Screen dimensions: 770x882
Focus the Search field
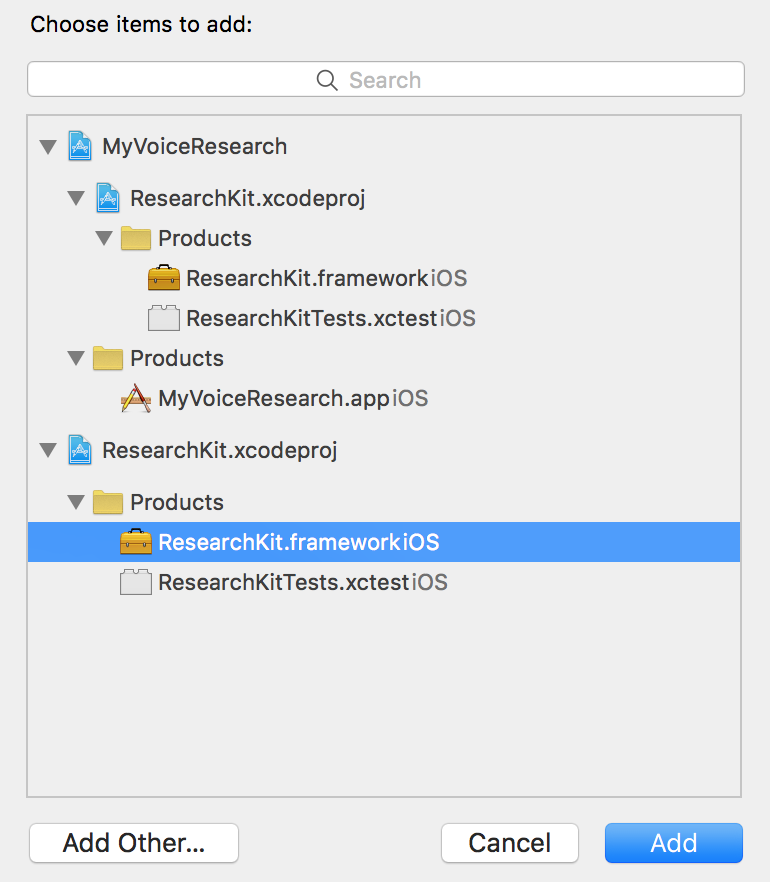(x=386, y=79)
